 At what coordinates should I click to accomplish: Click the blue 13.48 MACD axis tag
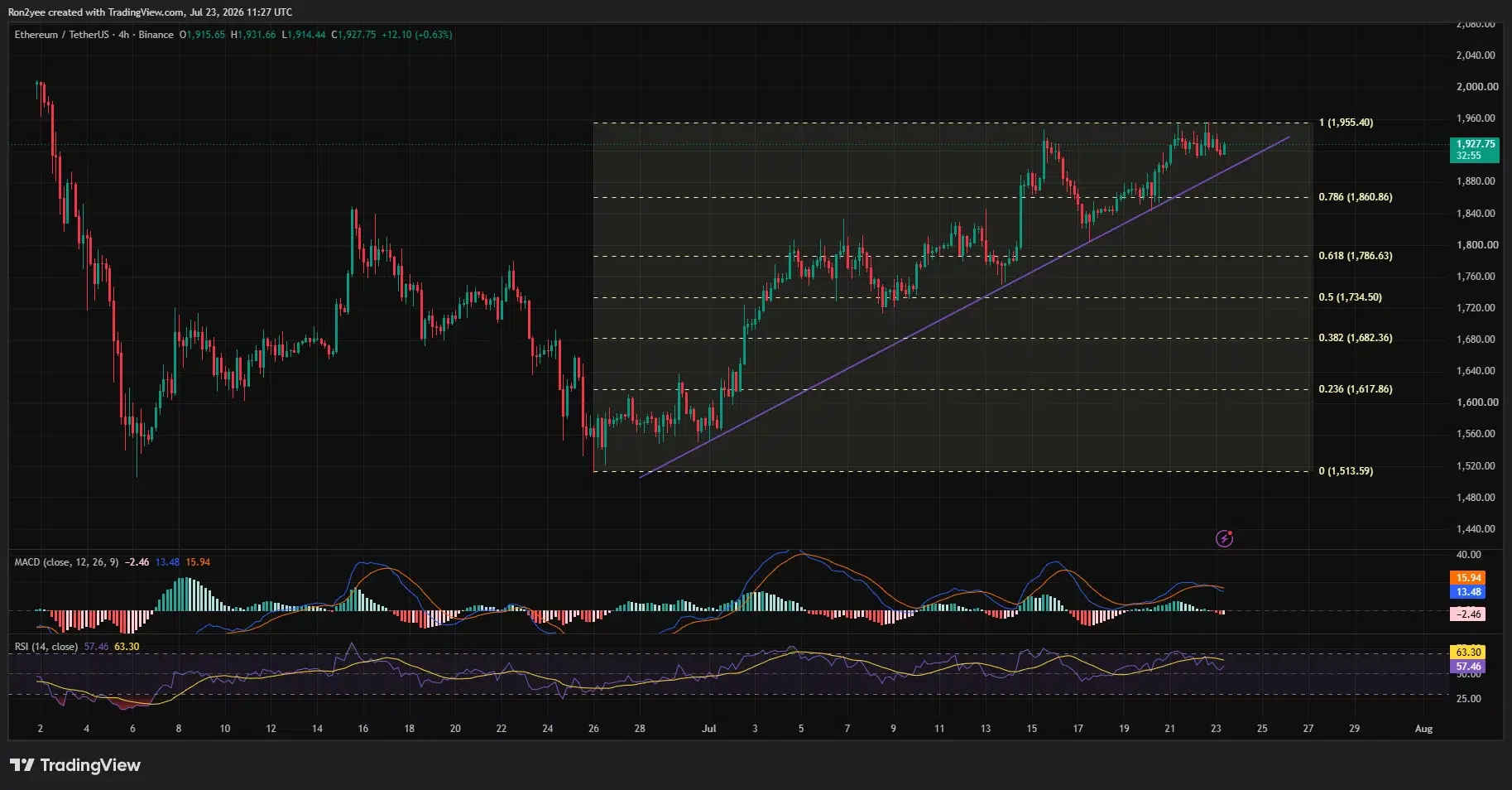(1468, 592)
